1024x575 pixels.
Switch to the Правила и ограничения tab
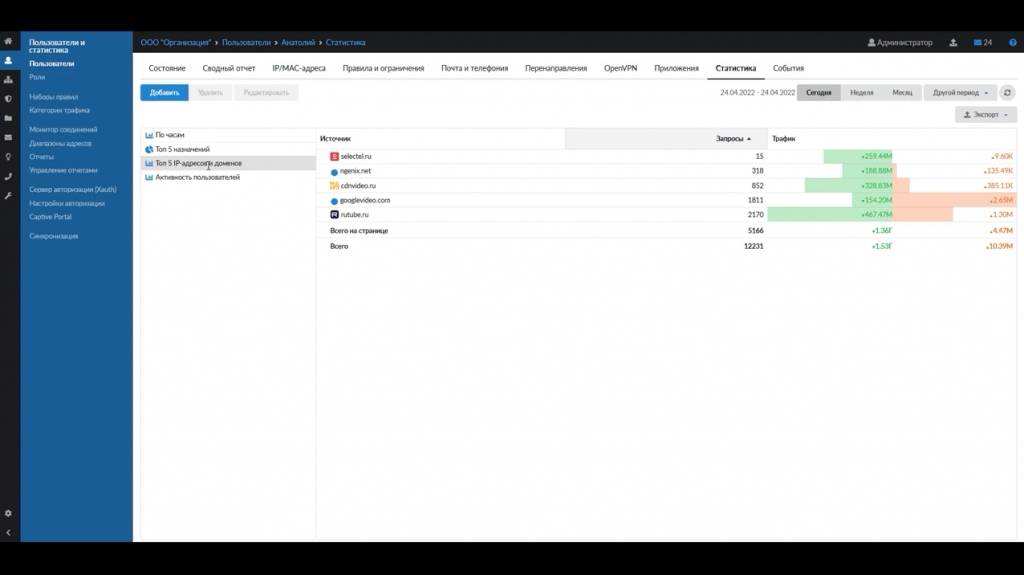point(383,68)
